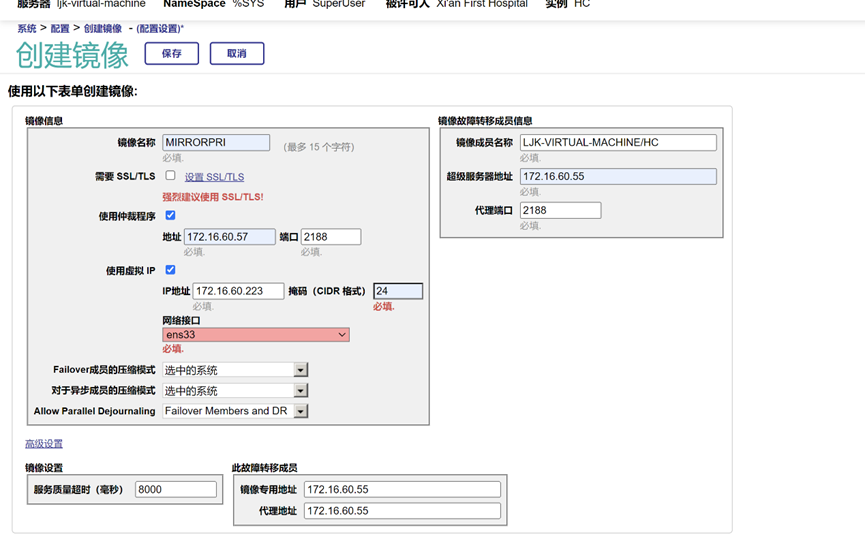Uncheck the 使用仲裁程序 checkbox
The width and height of the screenshot is (865, 556).
pos(170,215)
